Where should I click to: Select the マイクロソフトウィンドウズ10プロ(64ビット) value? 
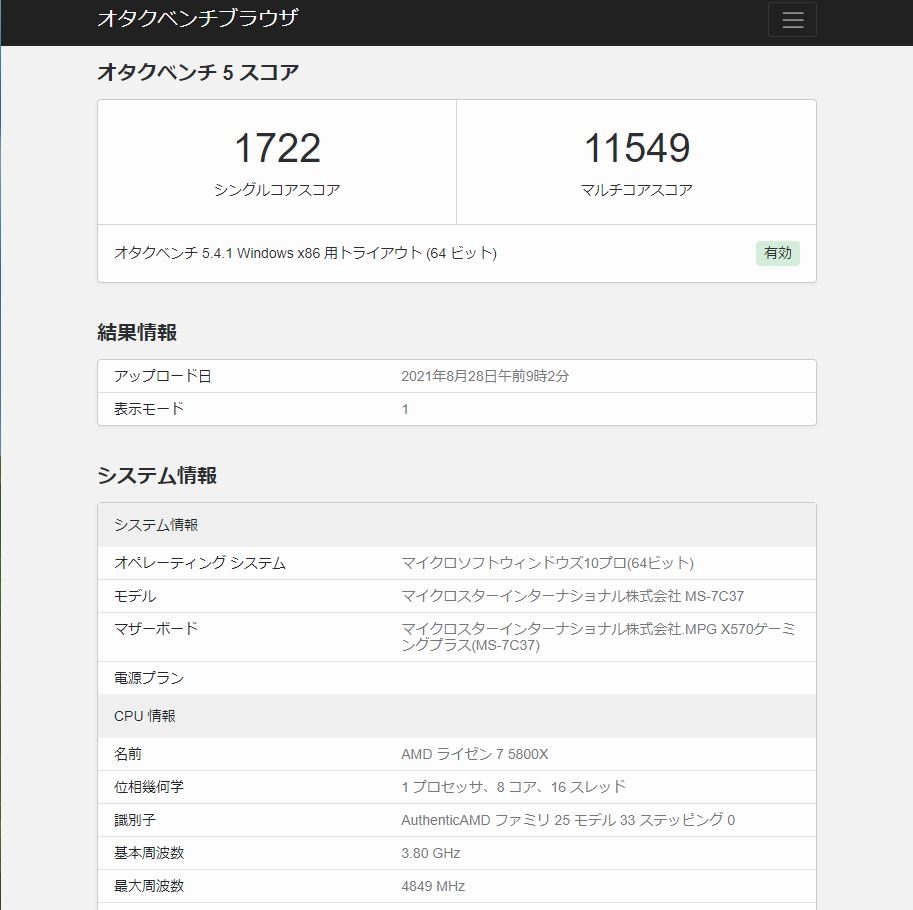point(547,563)
